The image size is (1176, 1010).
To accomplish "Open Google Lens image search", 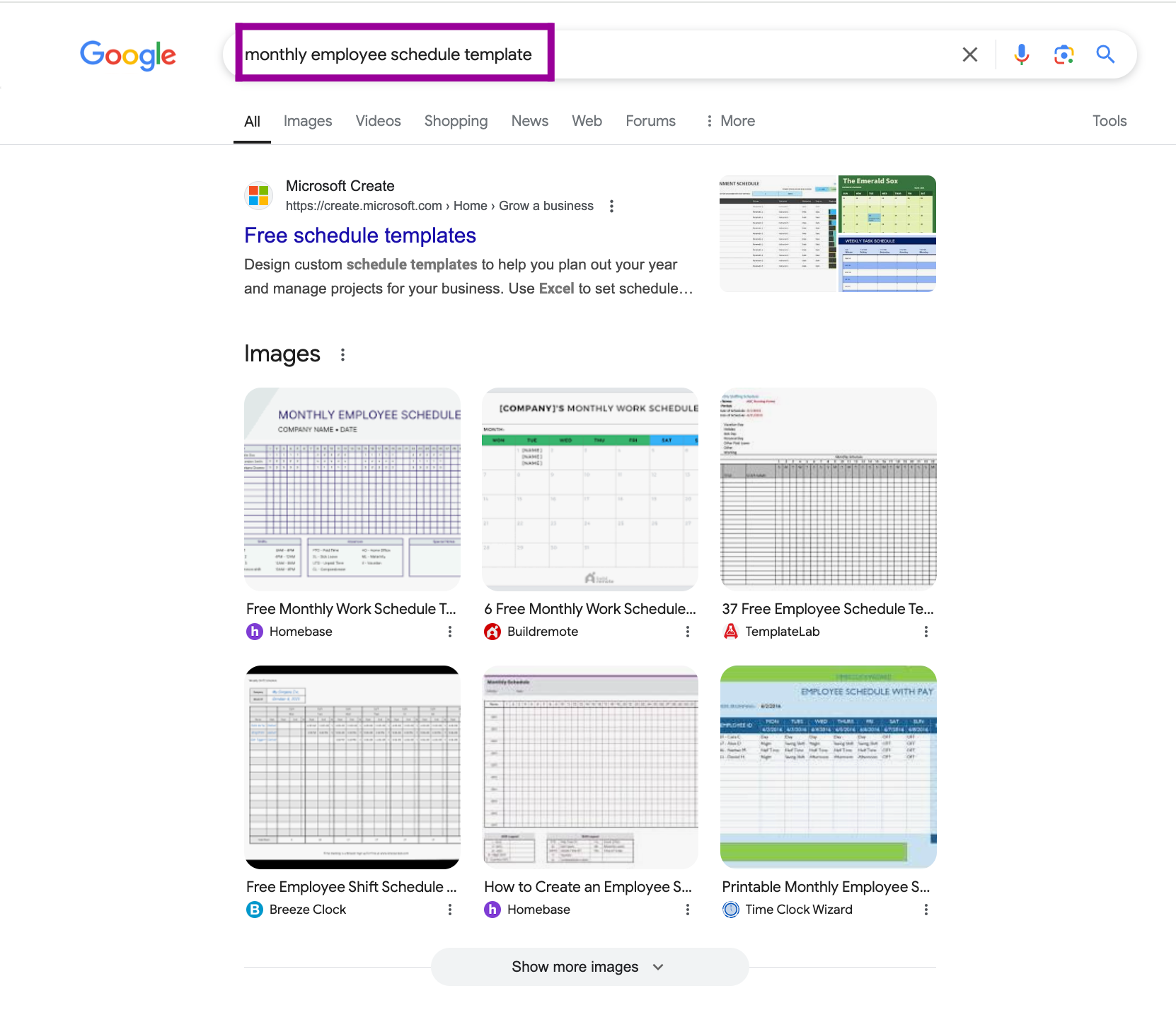I will click(x=1063, y=54).
